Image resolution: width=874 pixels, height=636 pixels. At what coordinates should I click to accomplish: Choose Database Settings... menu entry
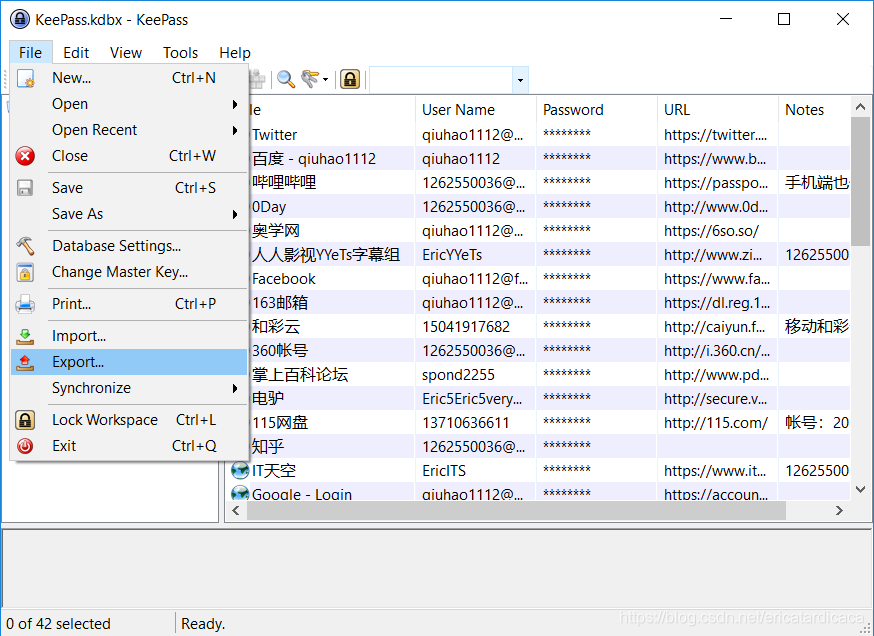(129, 246)
